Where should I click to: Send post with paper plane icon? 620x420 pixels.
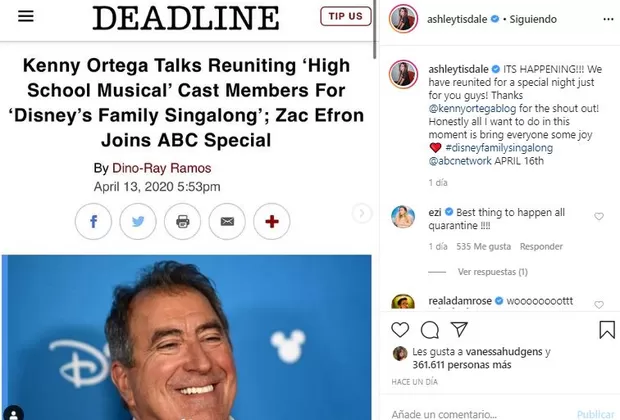459,329
